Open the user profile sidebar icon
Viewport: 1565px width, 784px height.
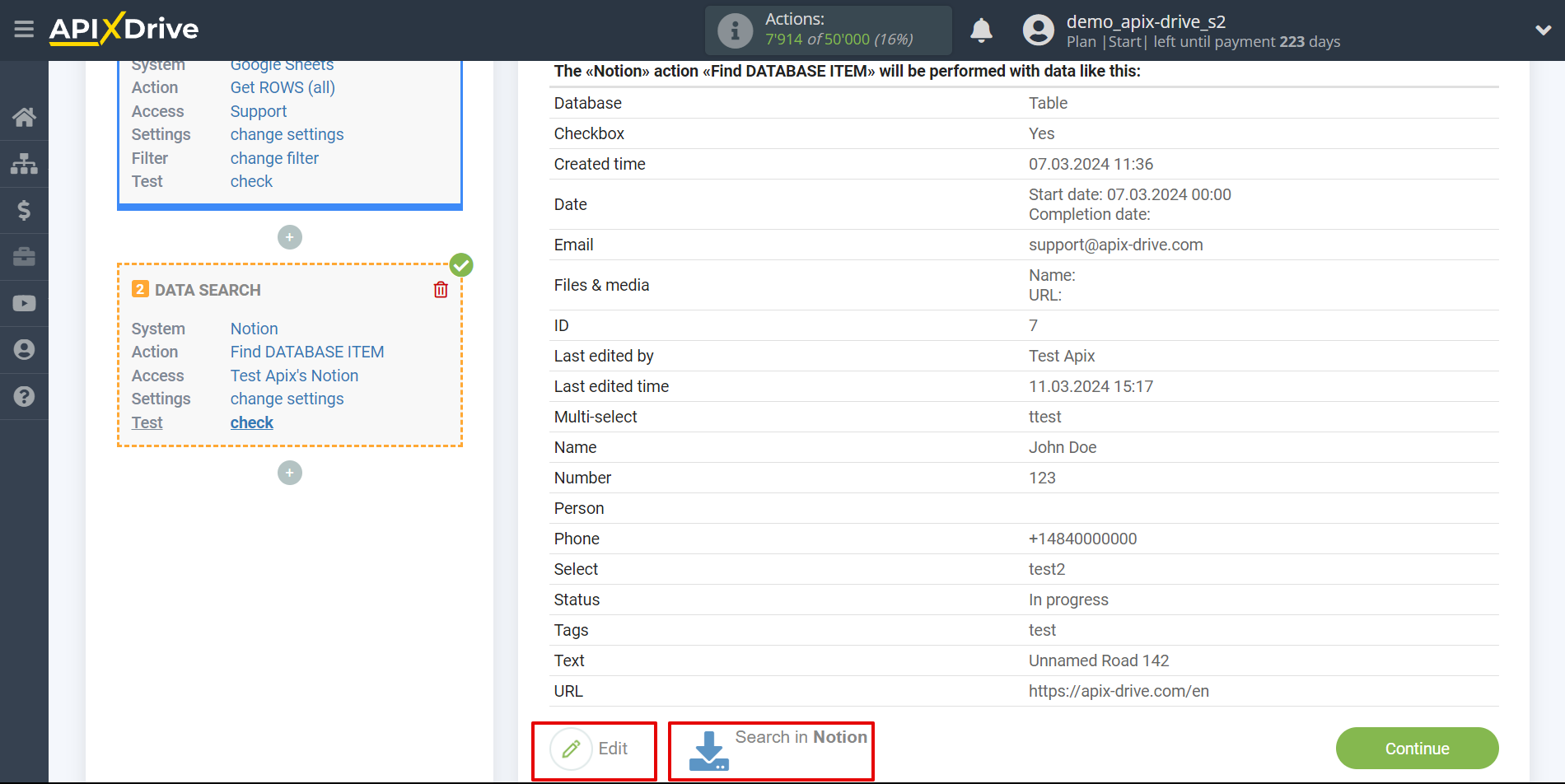point(24,350)
